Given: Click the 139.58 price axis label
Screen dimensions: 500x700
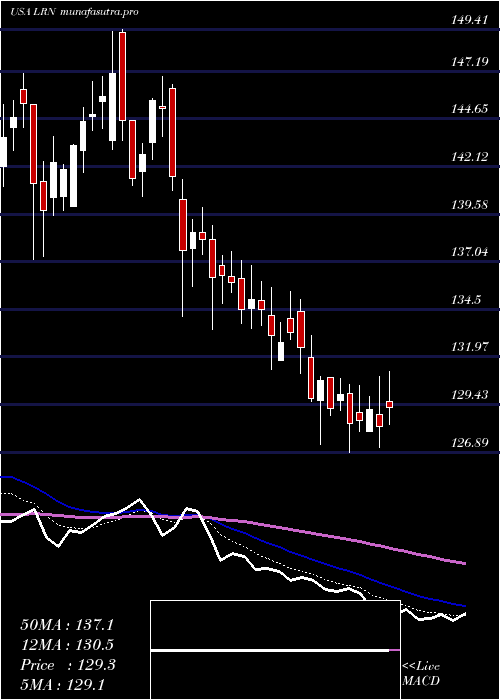Looking at the screenshot, I should point(470,205).
